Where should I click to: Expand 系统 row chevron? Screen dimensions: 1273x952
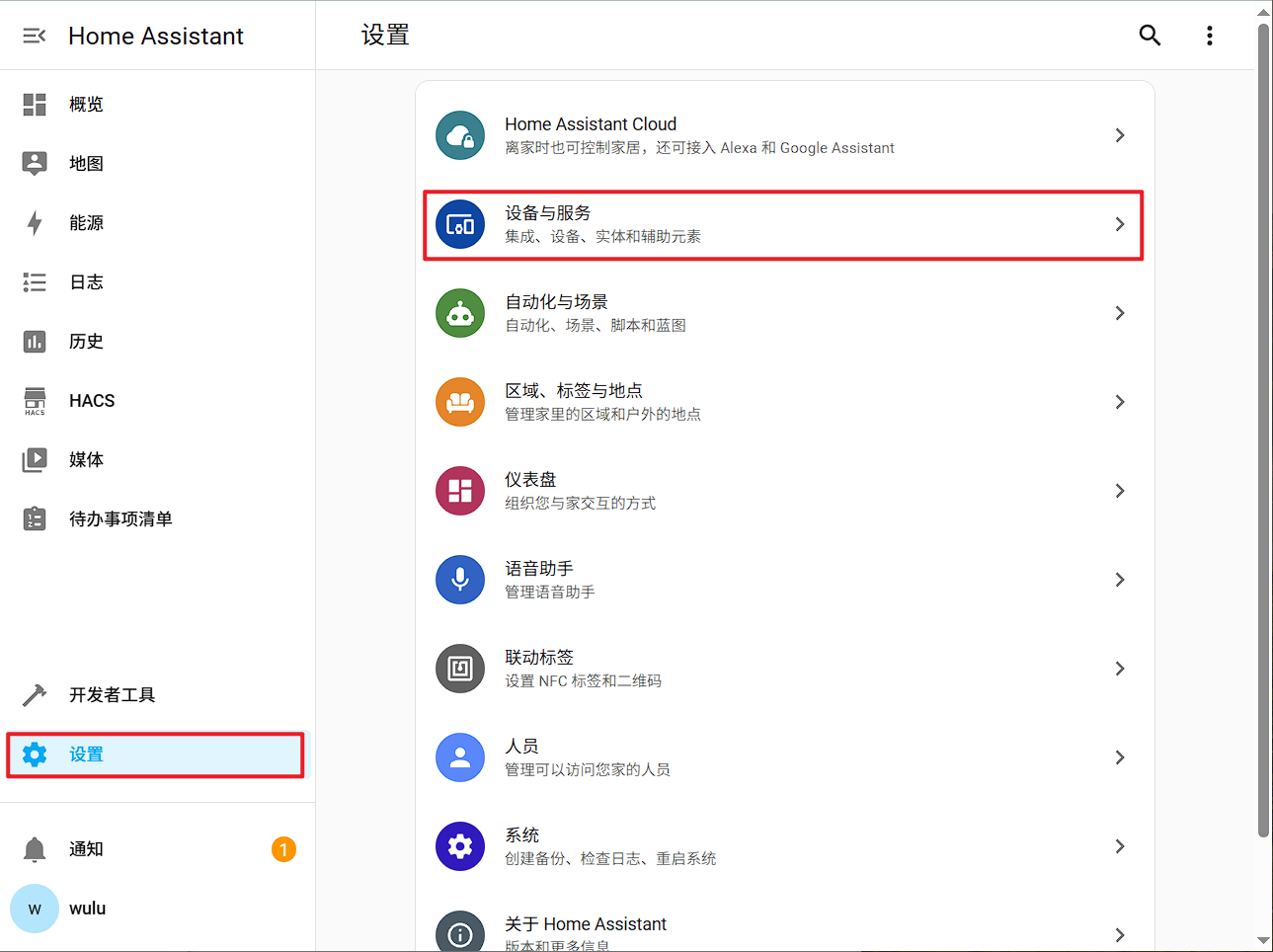tap(1120, 846)
